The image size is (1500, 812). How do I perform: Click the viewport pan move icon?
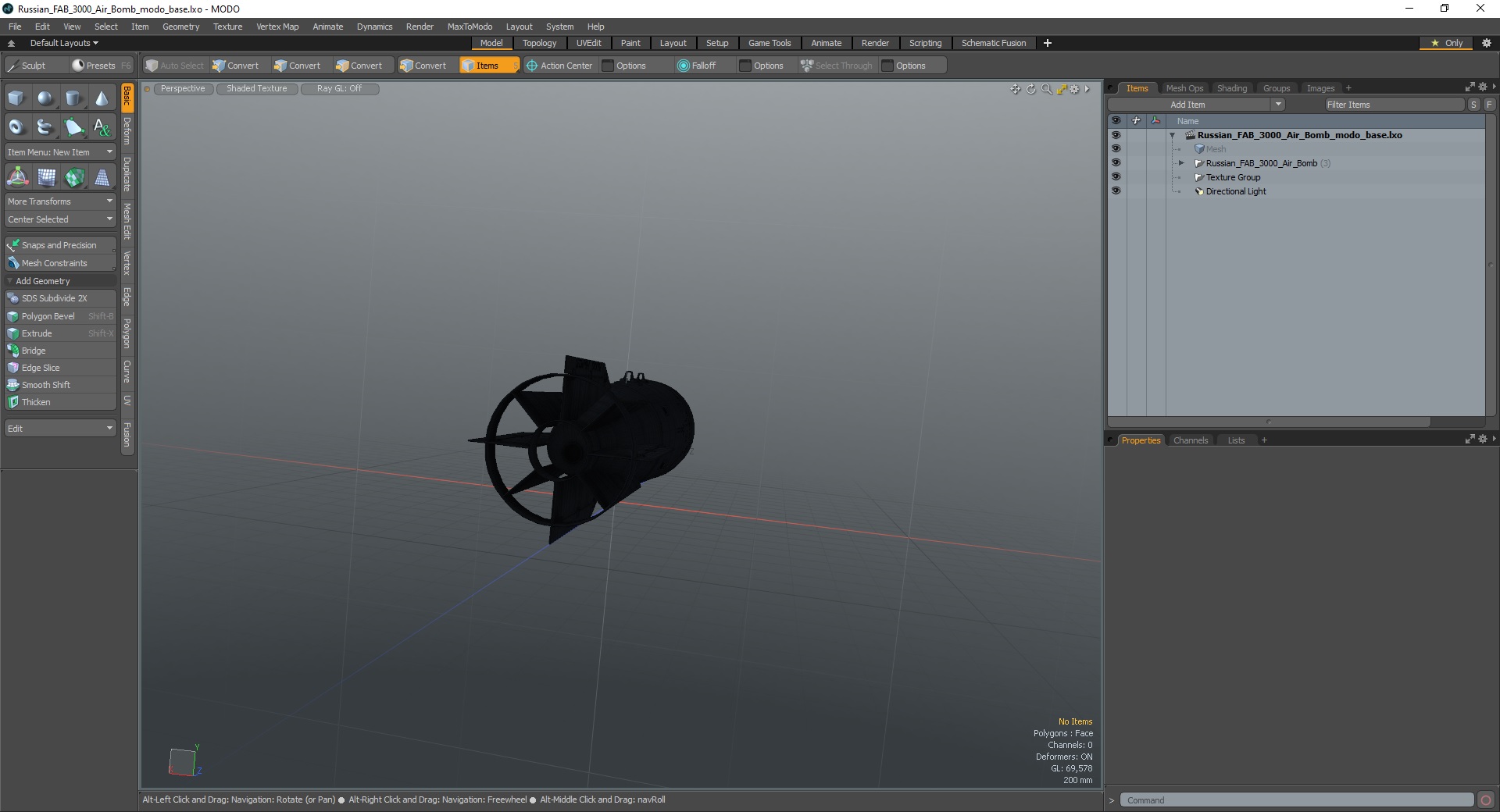coord(1015,89)
